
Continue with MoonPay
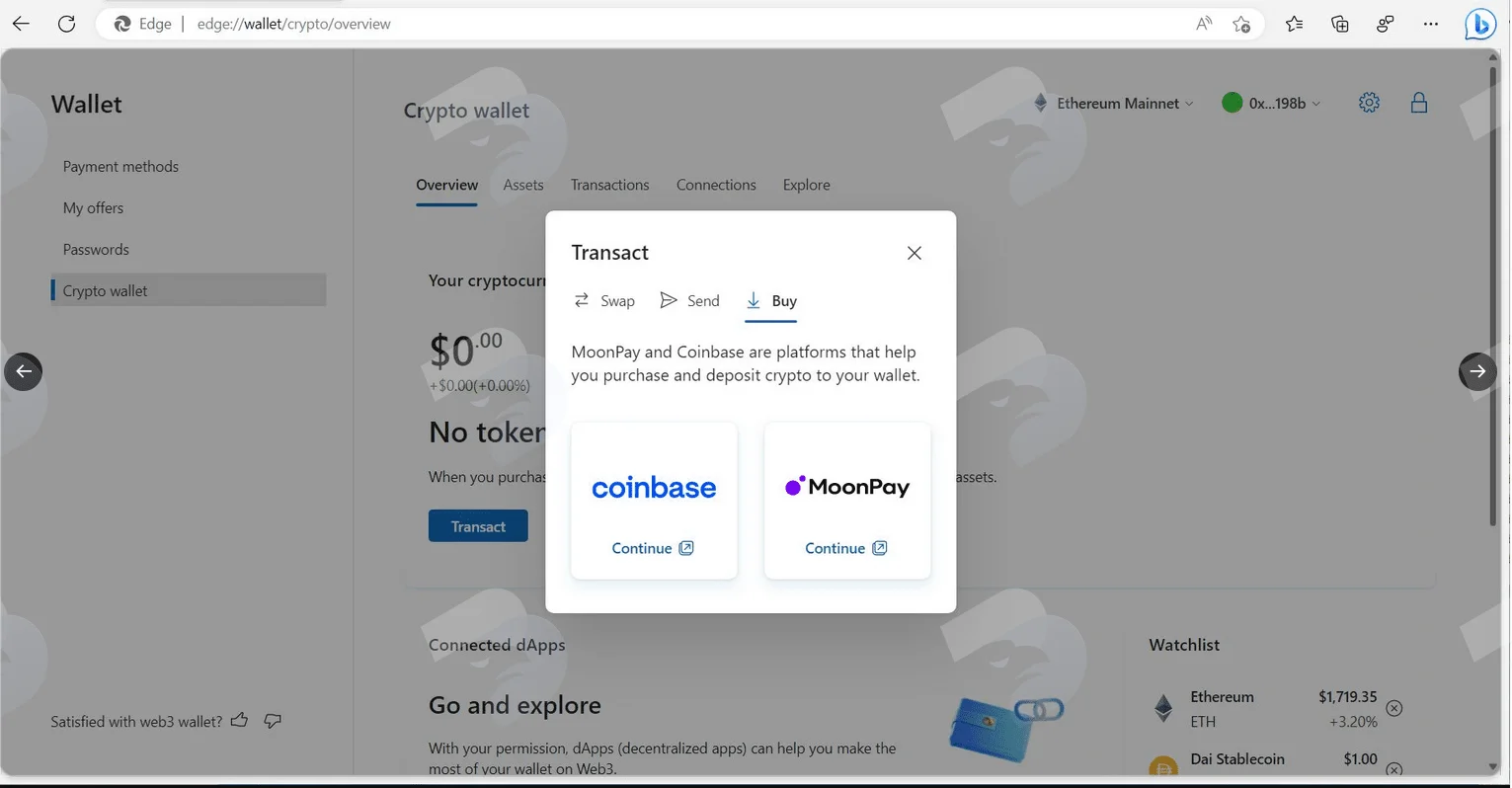tap(846, 548)
